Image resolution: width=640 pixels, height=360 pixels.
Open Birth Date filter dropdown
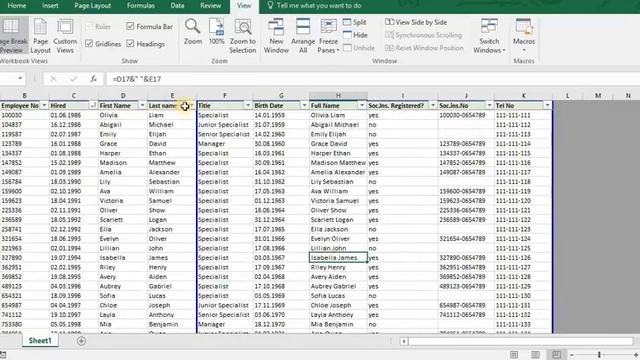[x=304, y=106]
